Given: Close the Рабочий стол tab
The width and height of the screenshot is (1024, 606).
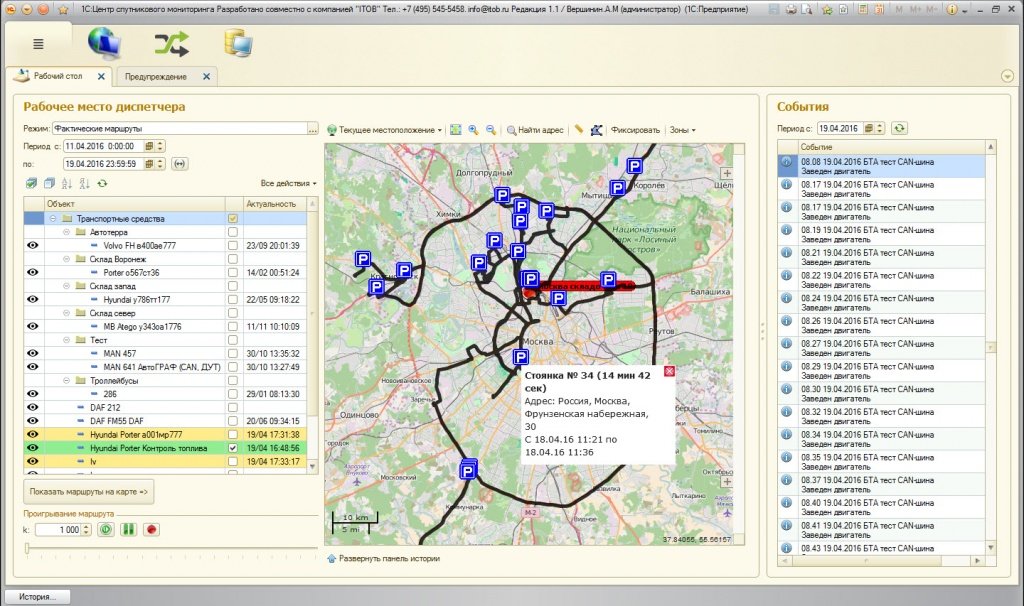Looking at the screenshot, I should 101,76.
